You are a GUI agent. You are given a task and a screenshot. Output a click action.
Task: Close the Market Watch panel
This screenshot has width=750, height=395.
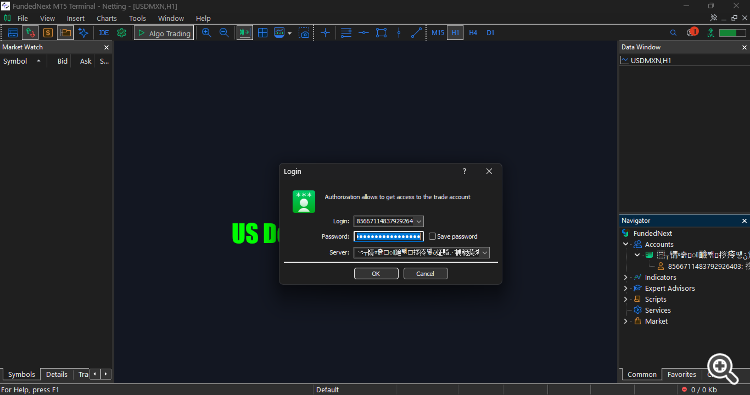pos(106,47)
